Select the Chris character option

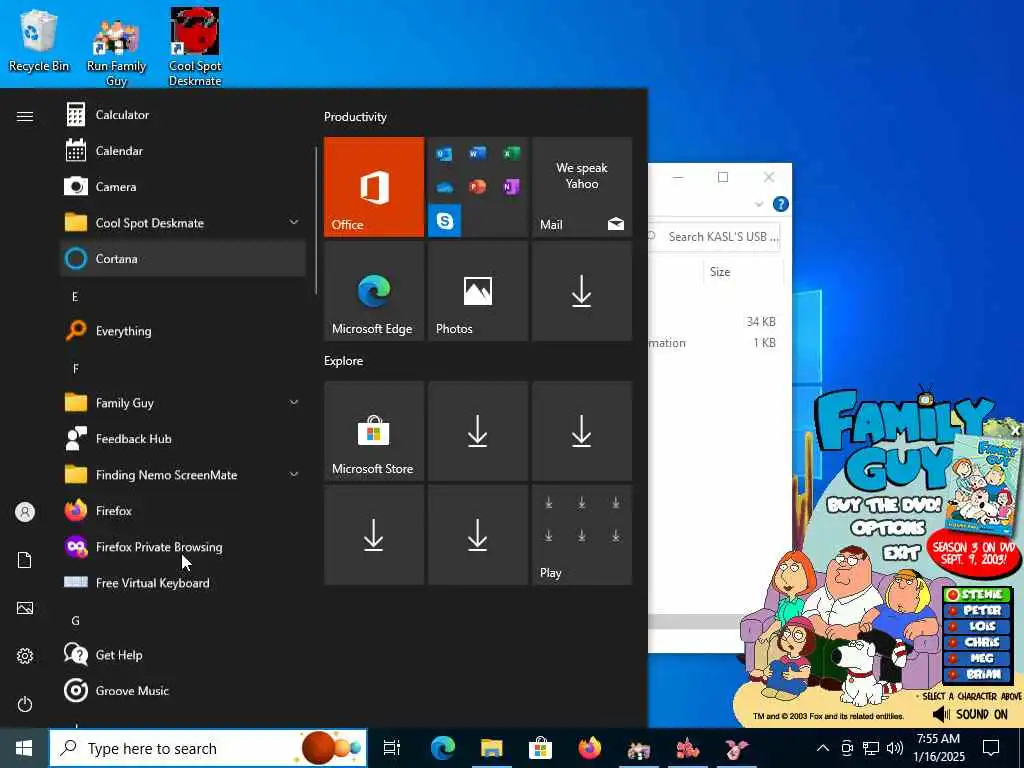(977, 642)
